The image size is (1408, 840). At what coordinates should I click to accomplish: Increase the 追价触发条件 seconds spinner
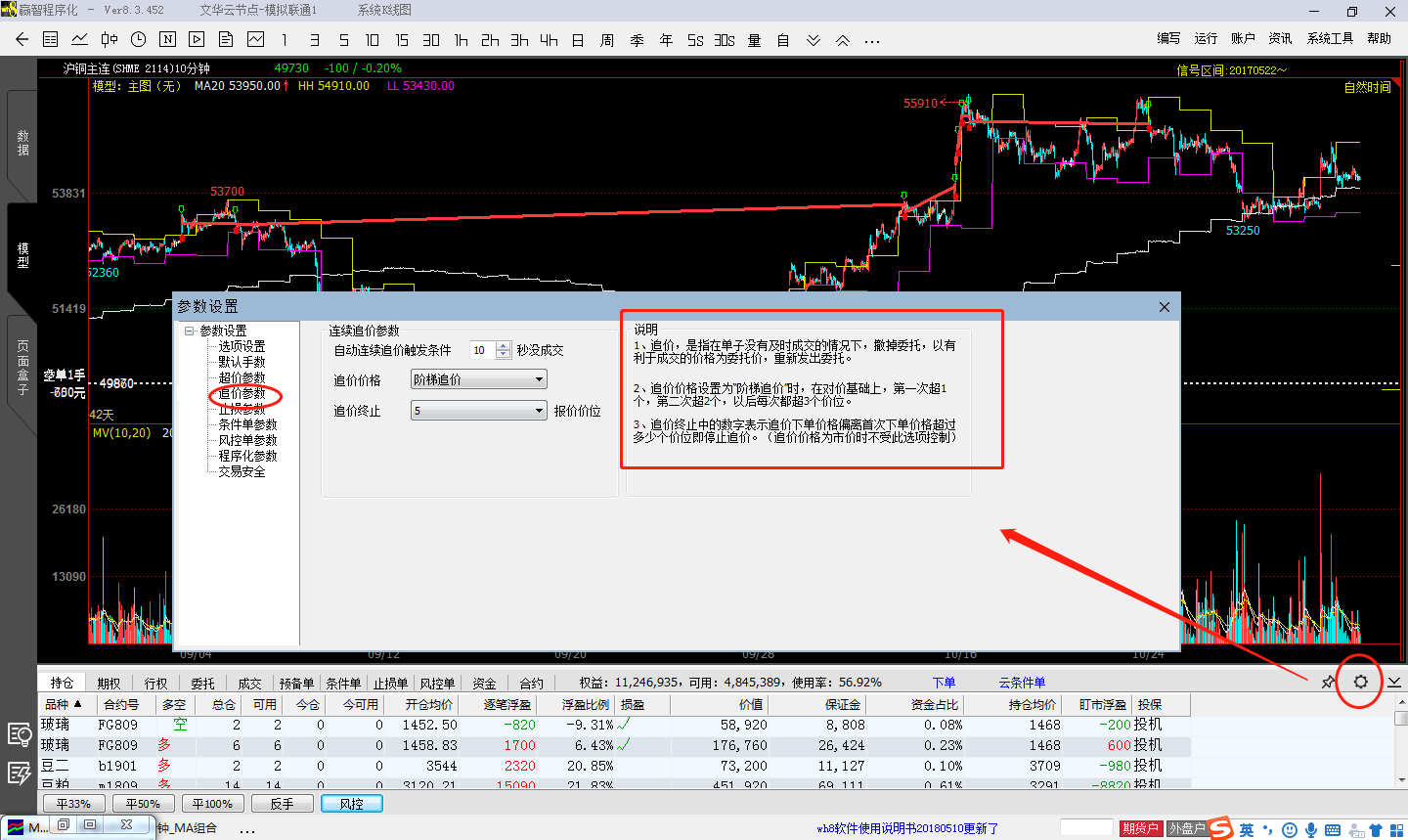point(503,346)
